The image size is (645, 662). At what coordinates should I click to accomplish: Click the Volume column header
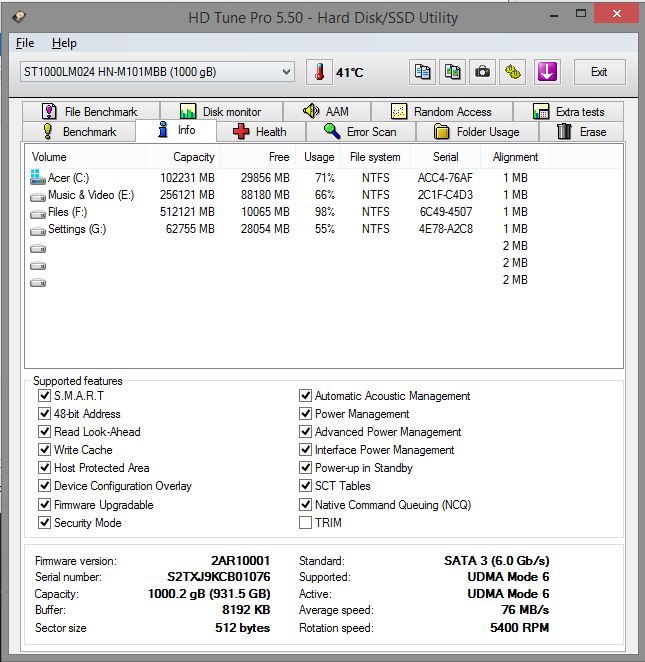pyautogui.click(x=85, y=157)
